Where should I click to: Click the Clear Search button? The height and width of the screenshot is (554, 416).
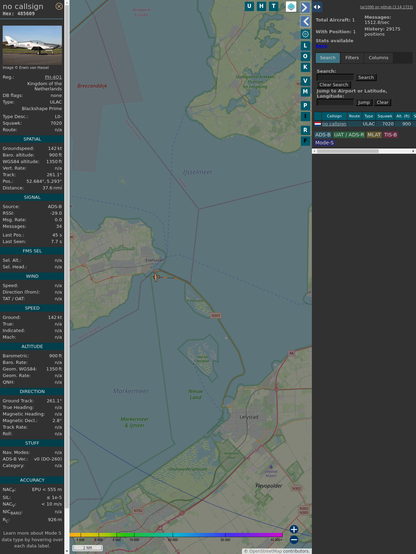pos(334,84)
